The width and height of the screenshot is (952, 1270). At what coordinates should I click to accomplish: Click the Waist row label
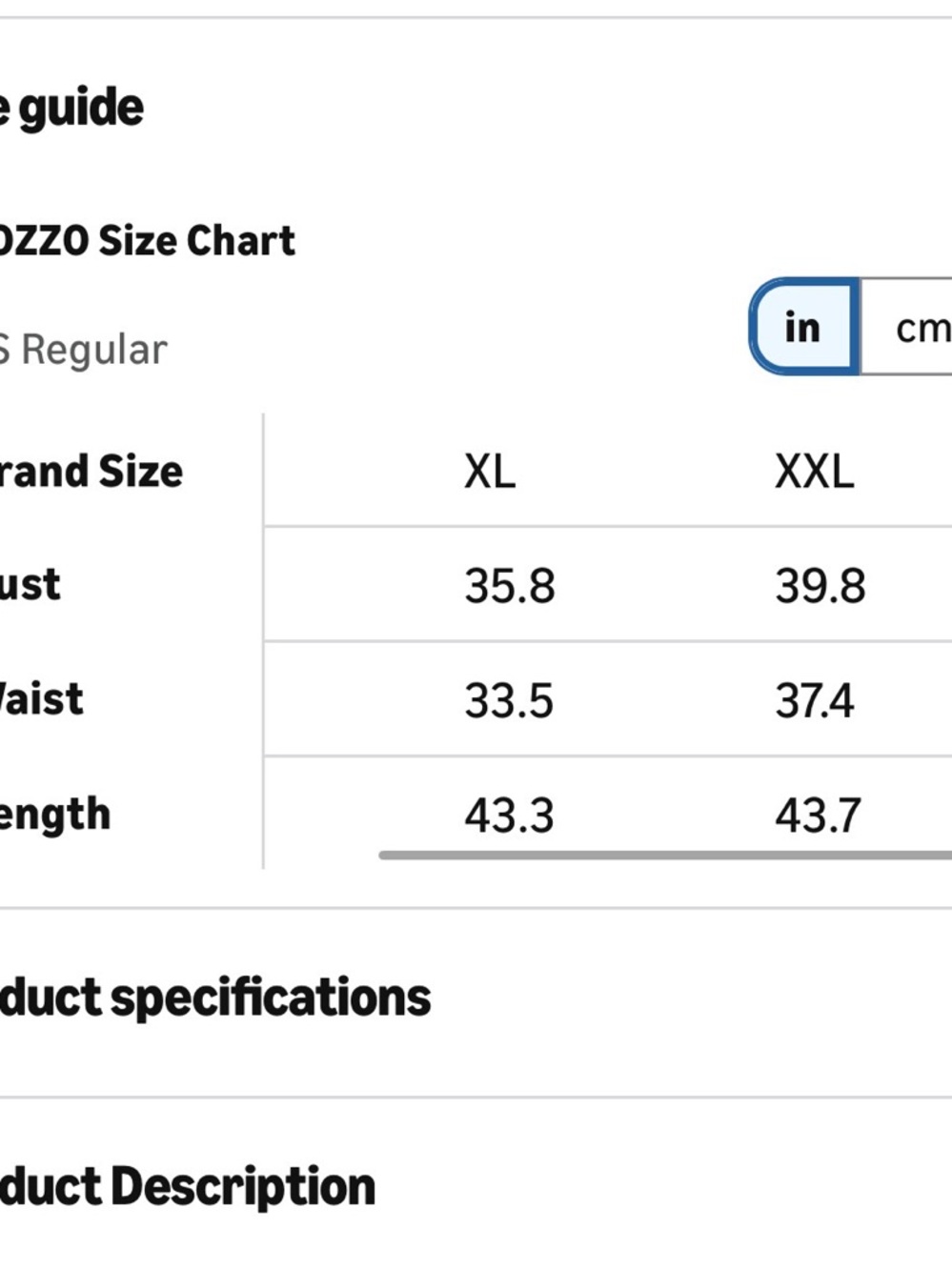tap(41, 699)
